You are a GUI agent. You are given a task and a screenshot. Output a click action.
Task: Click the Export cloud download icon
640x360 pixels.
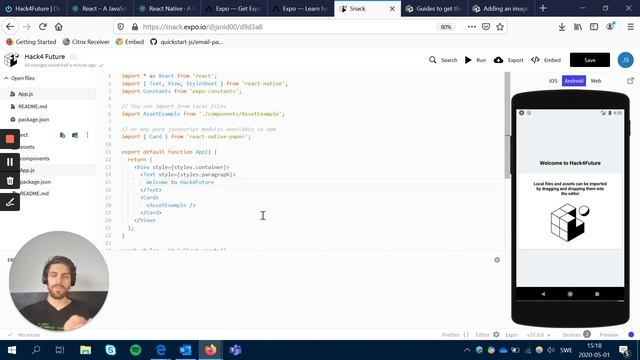click(498, 60)
